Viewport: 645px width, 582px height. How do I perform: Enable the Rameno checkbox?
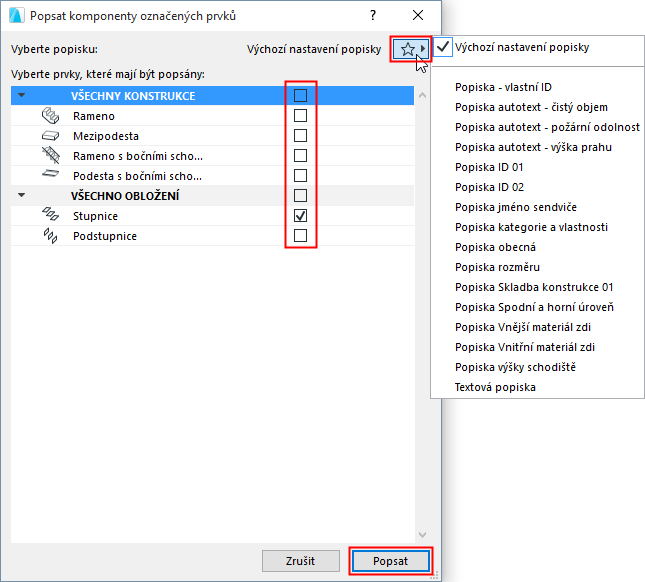(x=300, y=116)
